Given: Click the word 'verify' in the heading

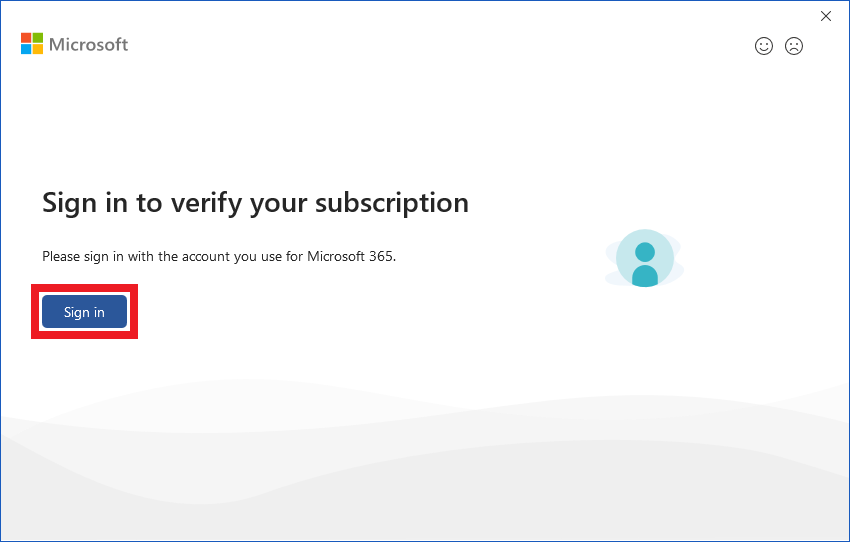Looking at the screenshot, I should 207,204.
